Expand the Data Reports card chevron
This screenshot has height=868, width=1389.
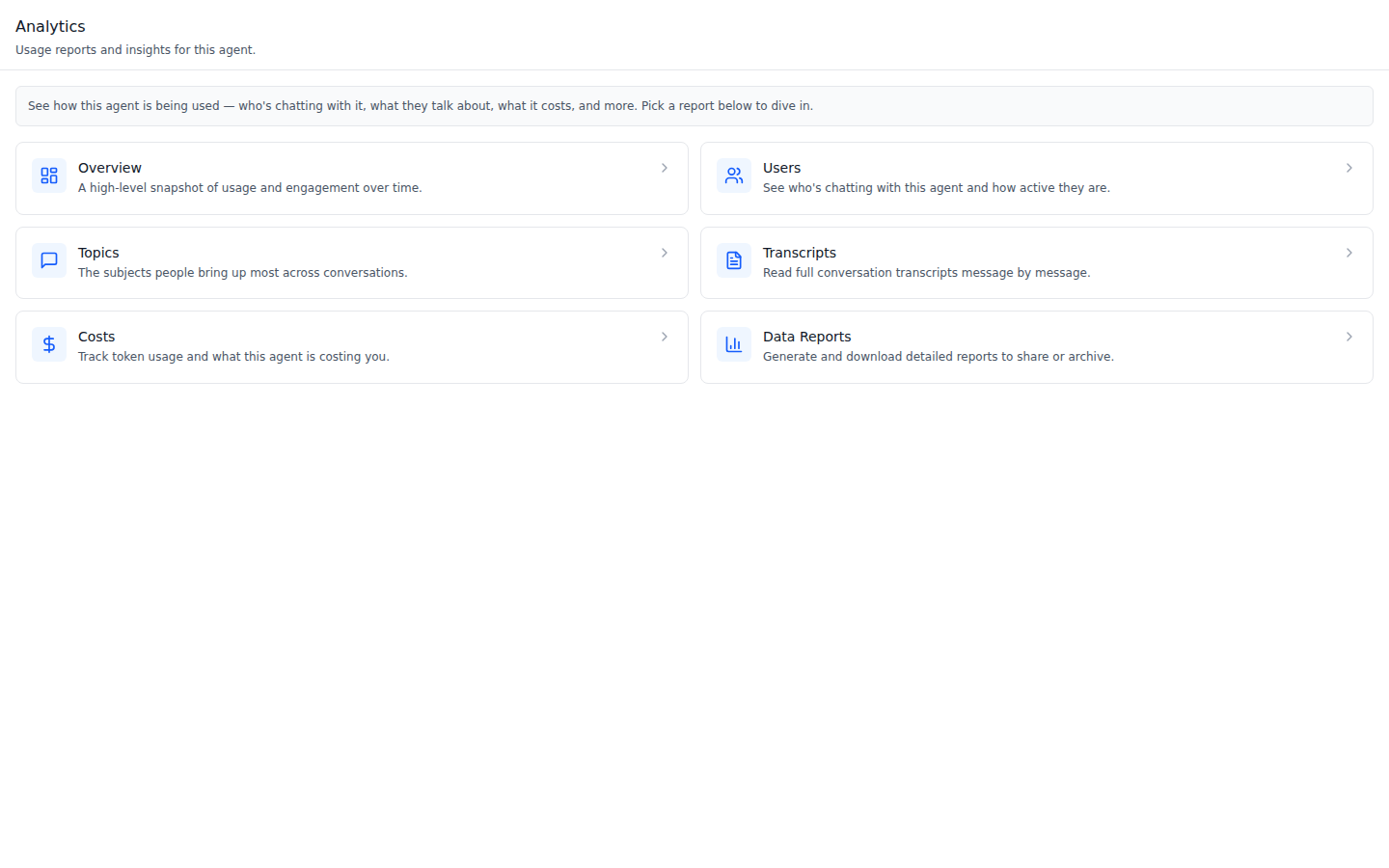point(1349,337)
